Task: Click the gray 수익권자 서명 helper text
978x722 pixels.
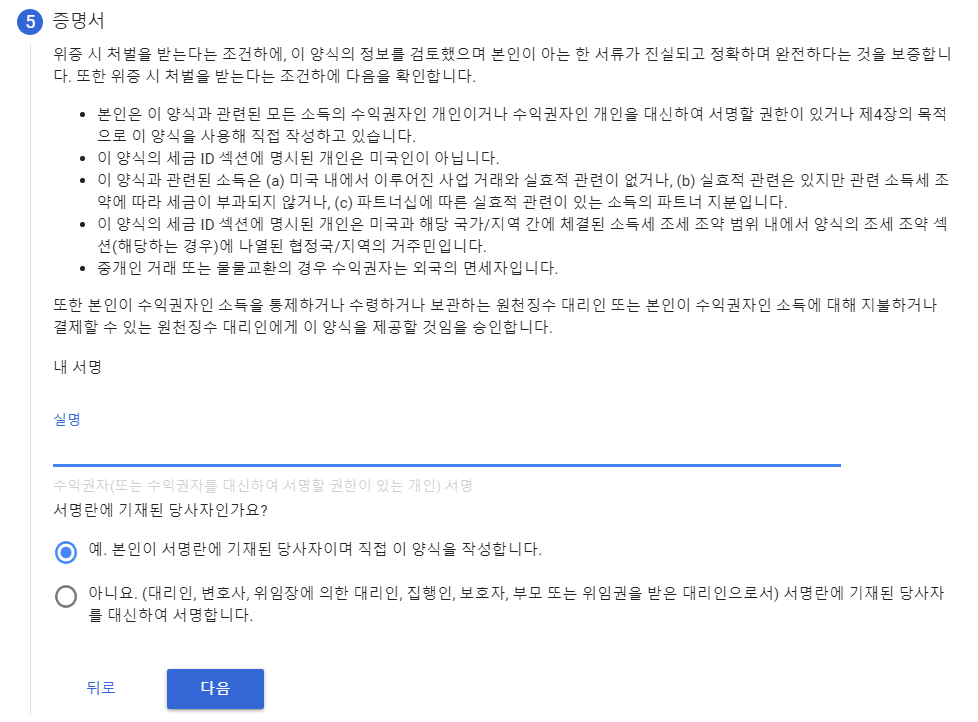Action: [263, 486]
